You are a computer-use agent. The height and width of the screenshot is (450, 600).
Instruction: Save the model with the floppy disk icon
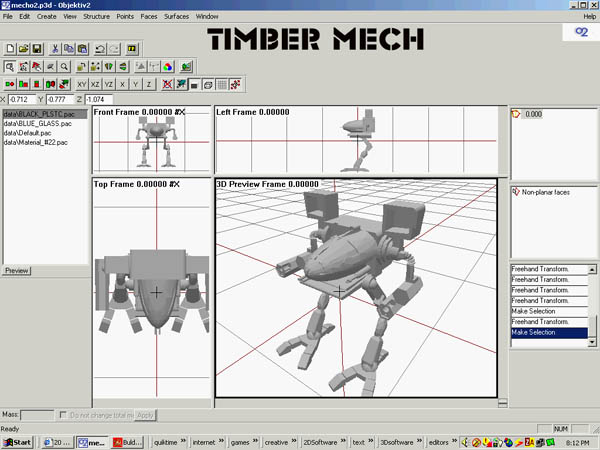pos(37,49)
